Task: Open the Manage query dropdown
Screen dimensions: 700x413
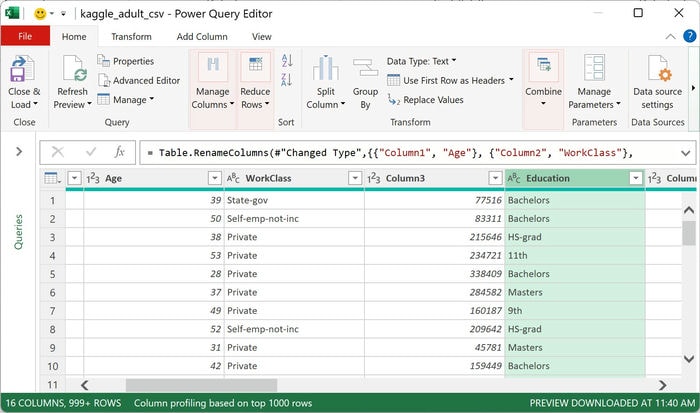Action: pos(125,100)
